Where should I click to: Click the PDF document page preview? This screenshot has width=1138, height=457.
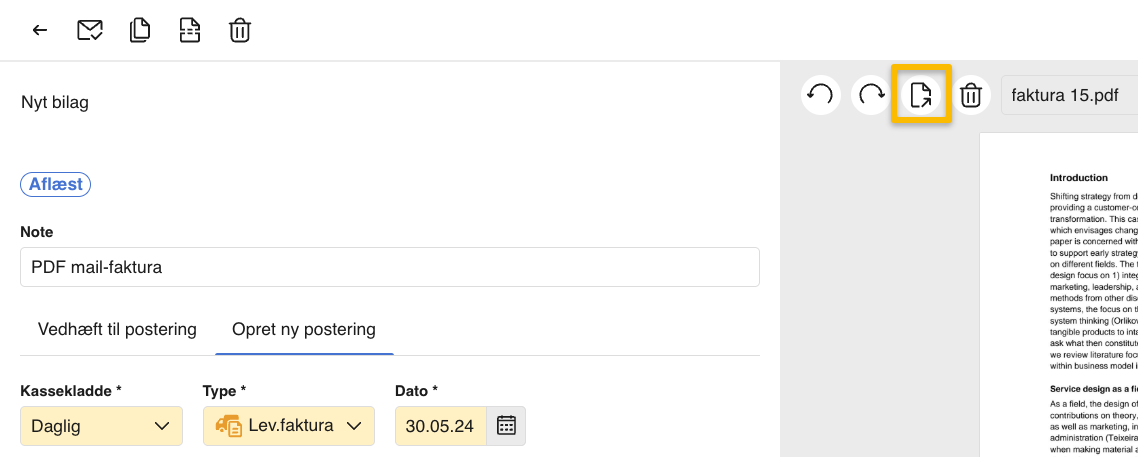tap(1058, 300)
